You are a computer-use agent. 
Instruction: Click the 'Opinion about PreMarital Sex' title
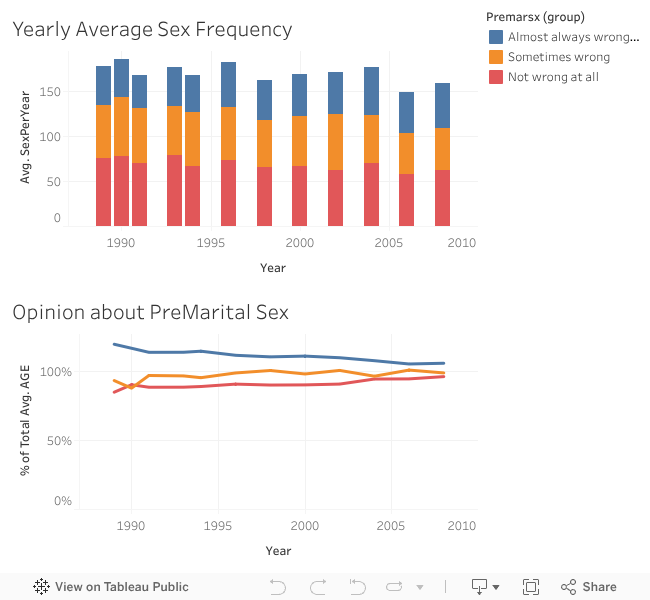pos(150,312)
